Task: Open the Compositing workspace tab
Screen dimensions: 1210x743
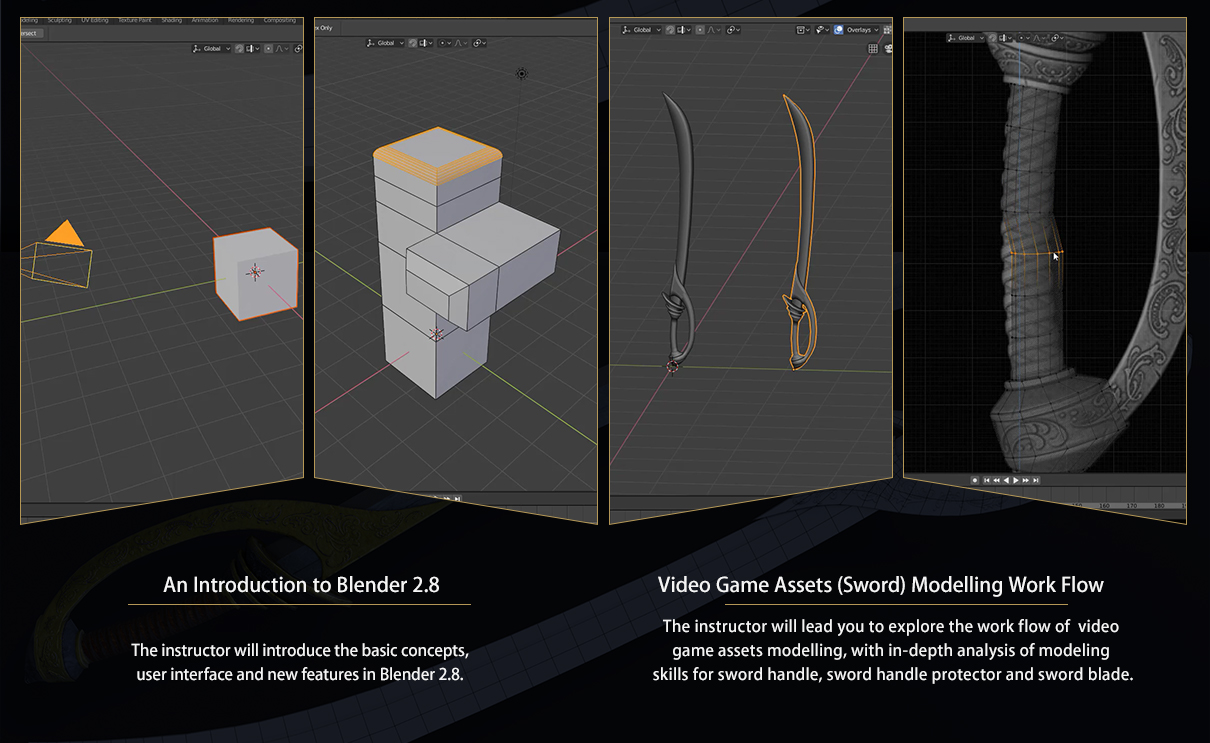Action: point(279,20)
